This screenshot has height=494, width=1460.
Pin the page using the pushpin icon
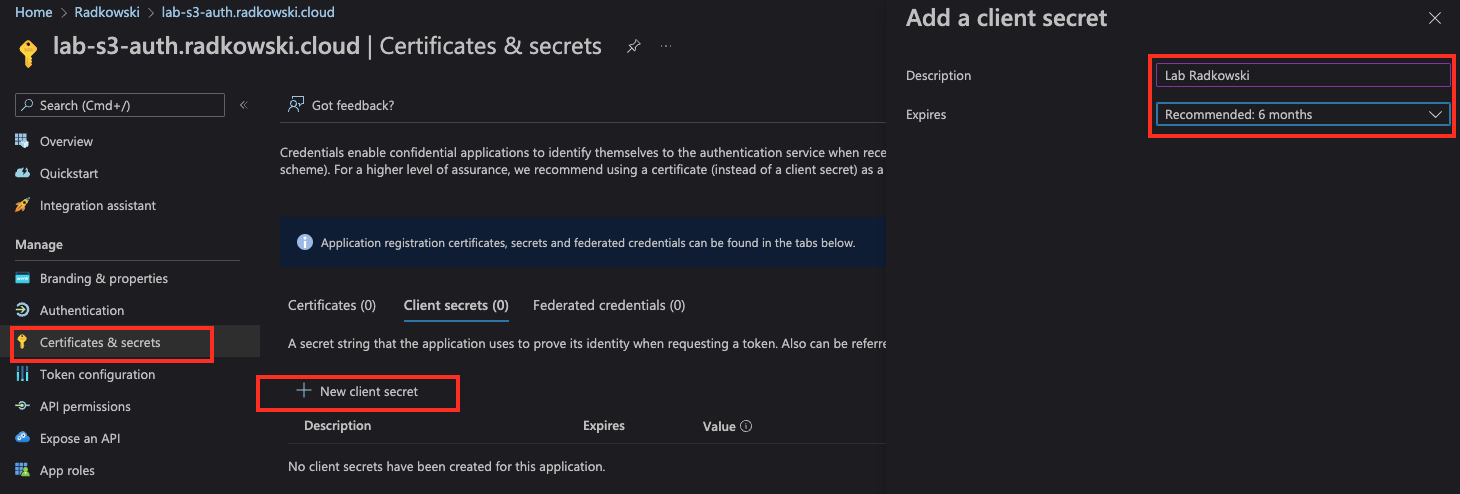coord(633,46)
